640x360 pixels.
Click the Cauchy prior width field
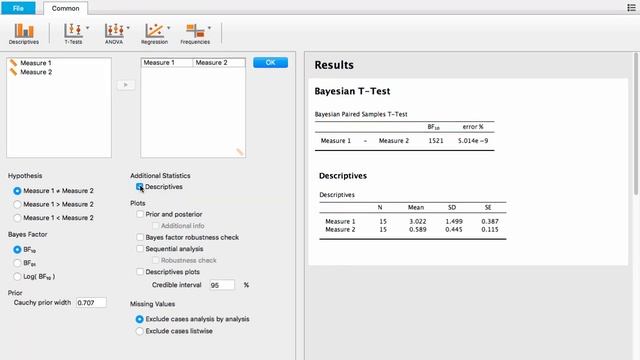click(x=91, y=302)
